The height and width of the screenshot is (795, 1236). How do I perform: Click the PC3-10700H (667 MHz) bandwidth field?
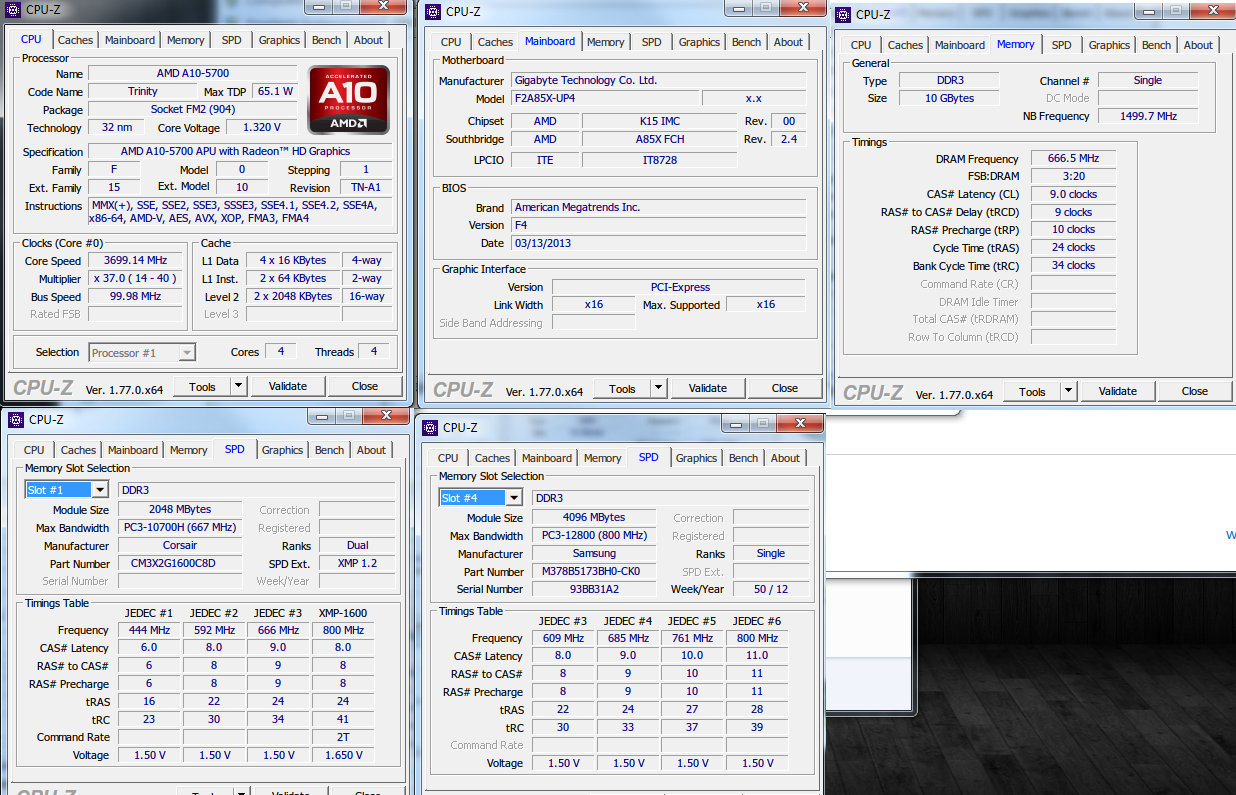(x=180, y=528)
